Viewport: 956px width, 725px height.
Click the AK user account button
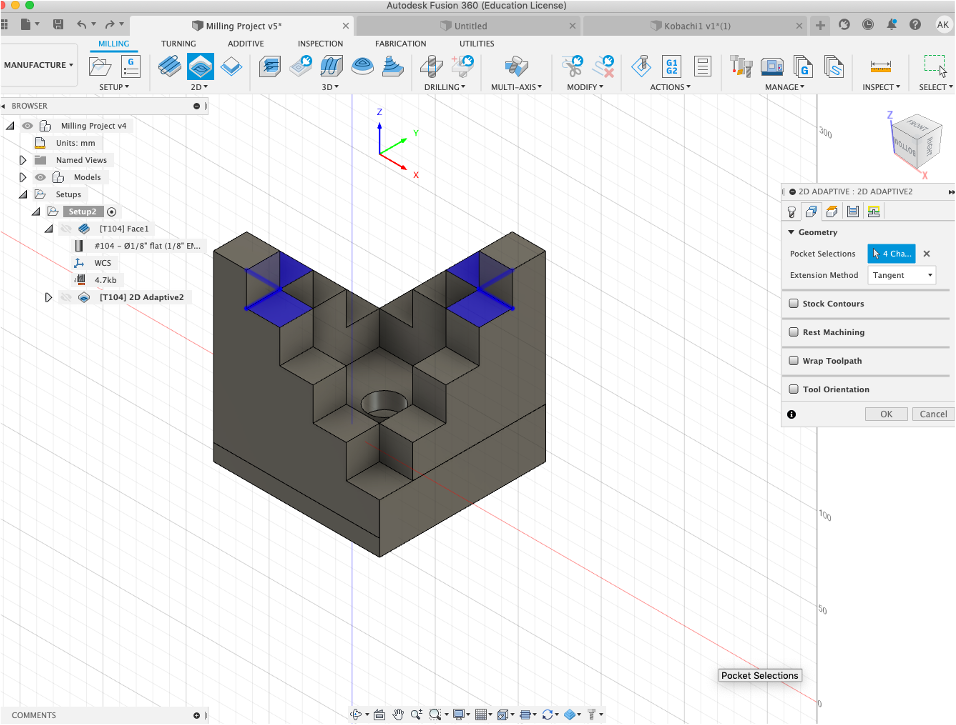(943, 25)
